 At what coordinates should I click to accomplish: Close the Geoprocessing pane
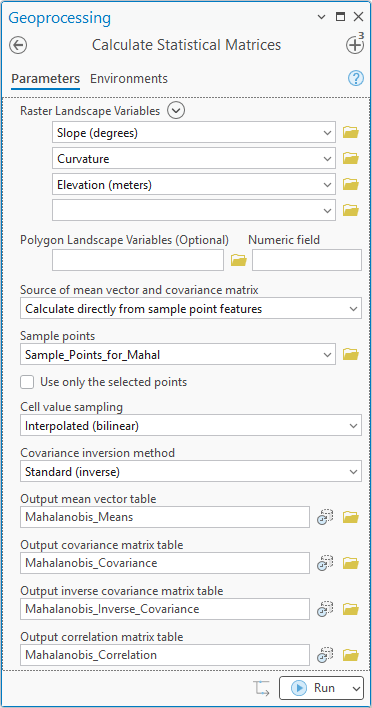point(358,17)
